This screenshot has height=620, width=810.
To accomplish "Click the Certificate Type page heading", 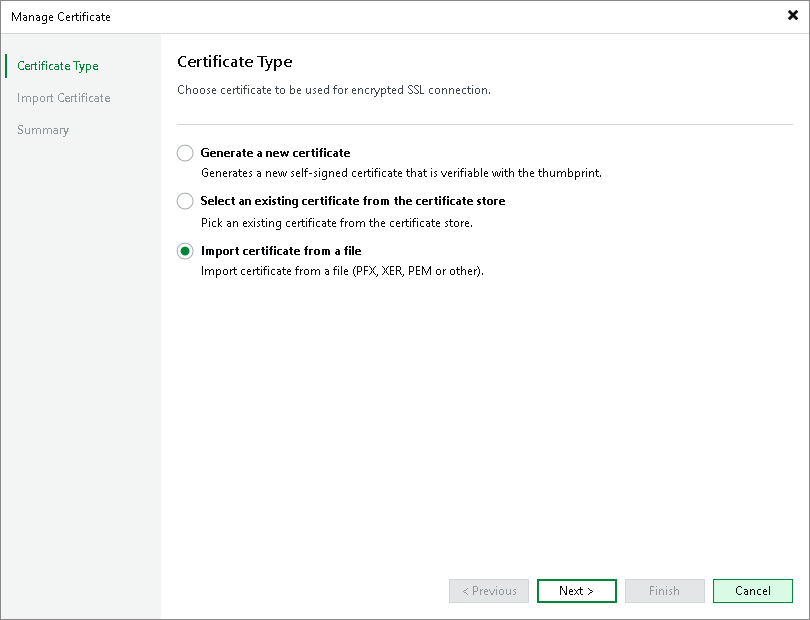I will click(x=234, y=62).
